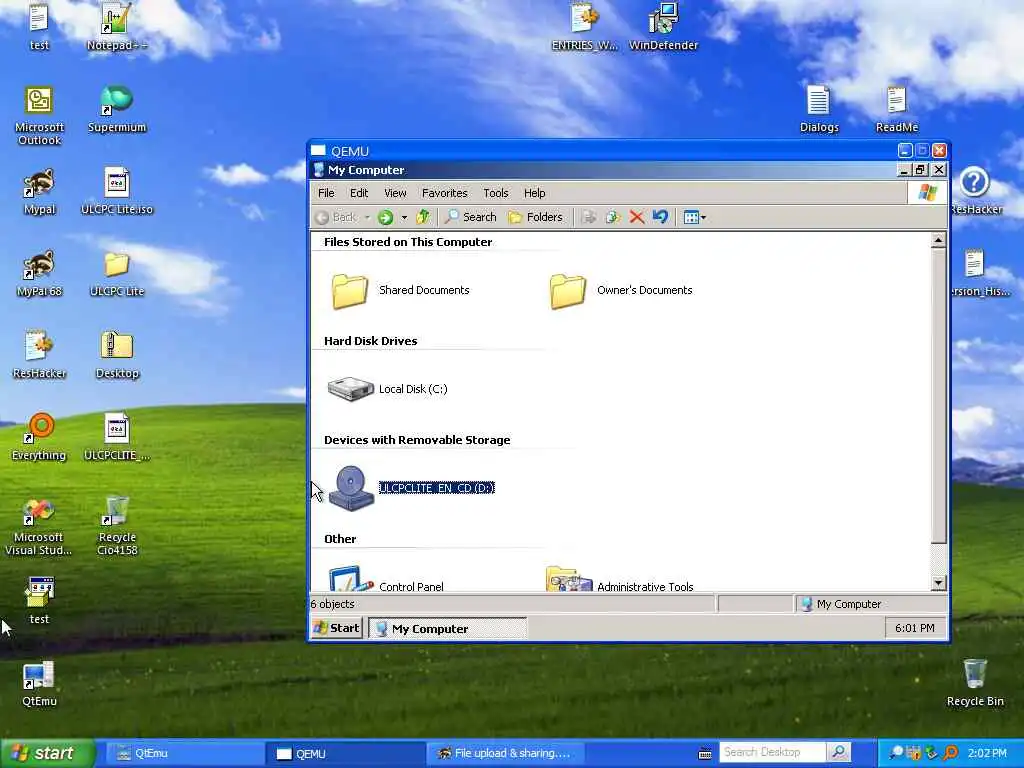Click the blue Undo toolbar icon
Viewport: 1024px width, 768px height.
pyautogui.click(x=660, y=217)
